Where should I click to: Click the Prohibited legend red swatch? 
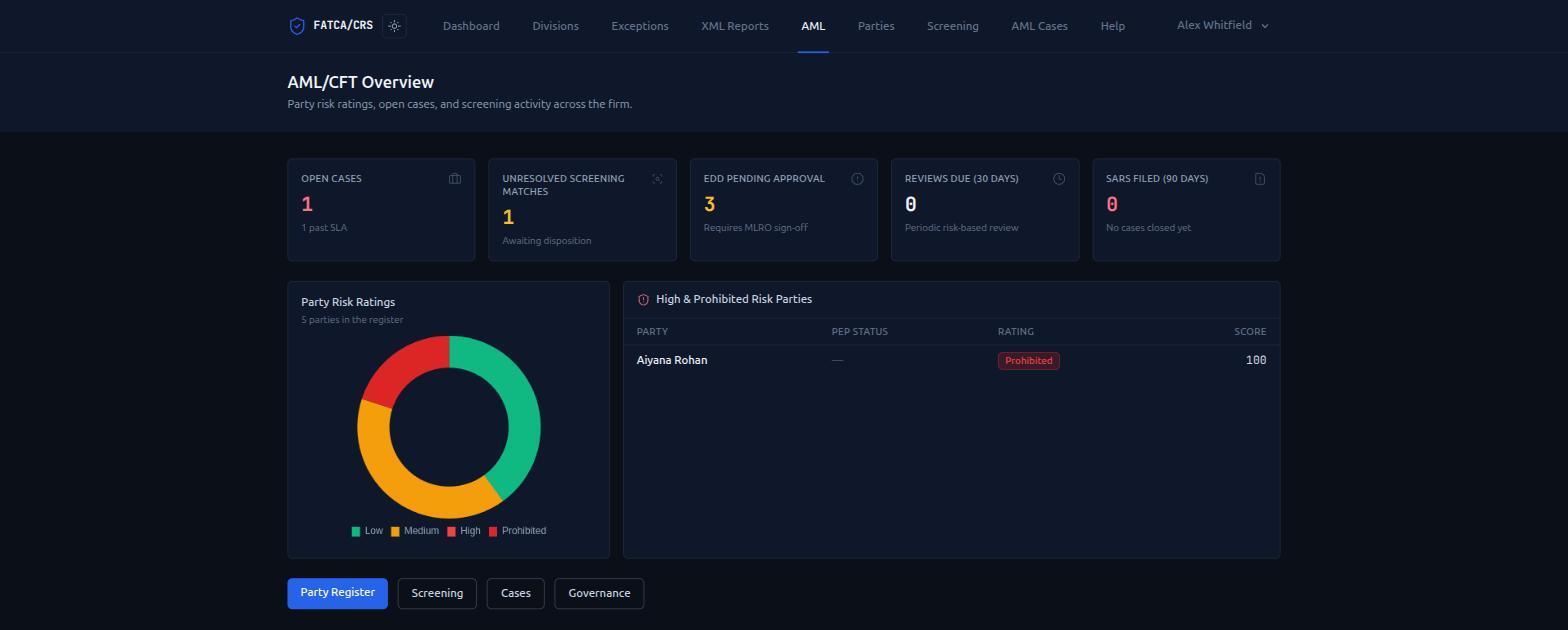click(x=493, y=531)
